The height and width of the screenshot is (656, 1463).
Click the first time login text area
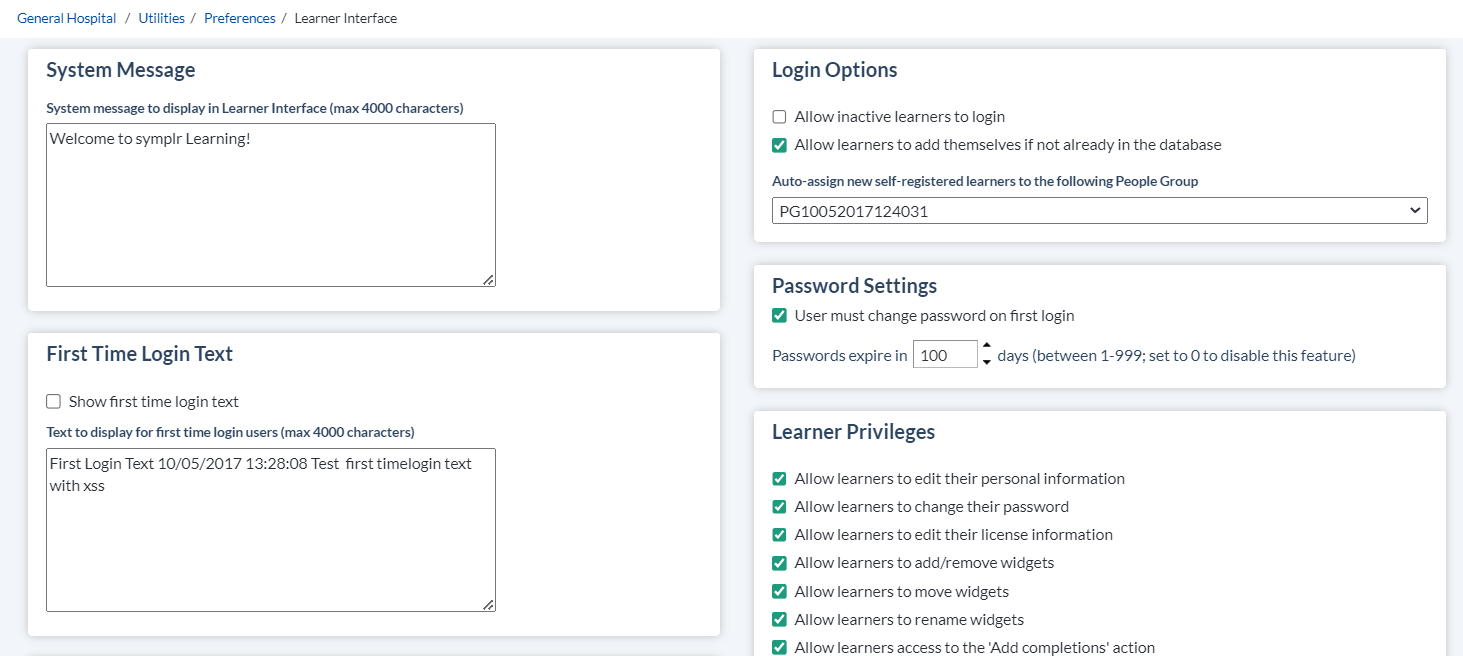(x=270, y=530)
